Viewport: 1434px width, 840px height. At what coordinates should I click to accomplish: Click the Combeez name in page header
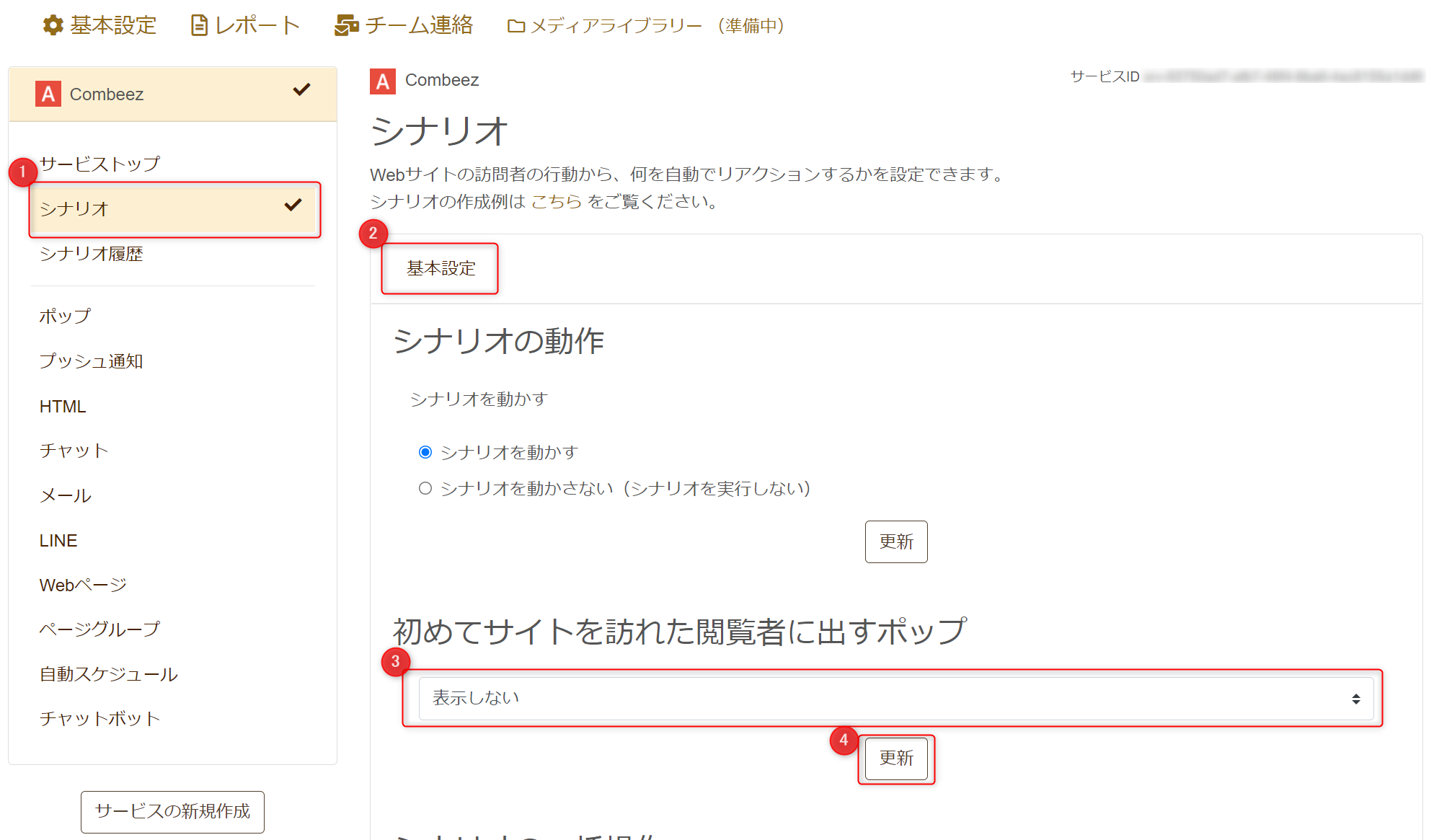(x=442, y=80)
